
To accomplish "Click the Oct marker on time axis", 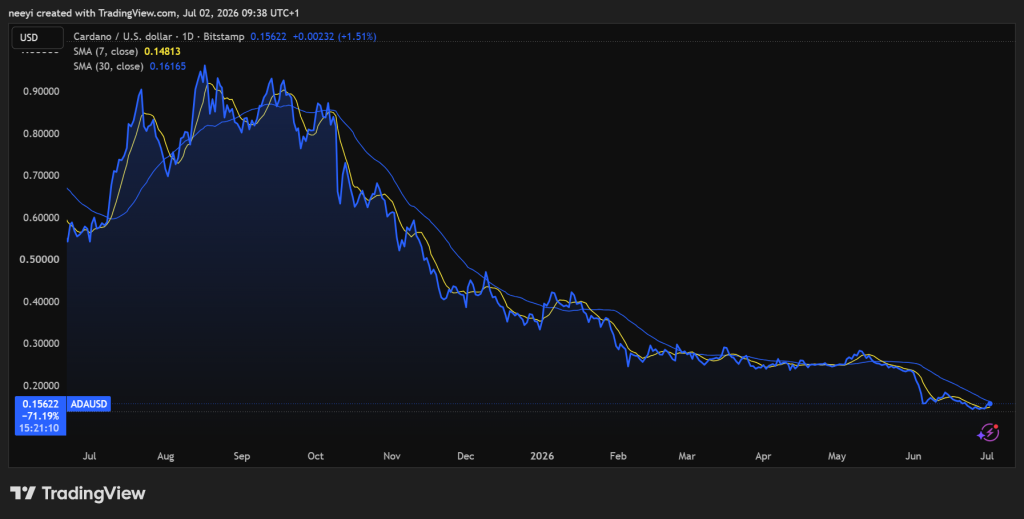I will 315,456.
